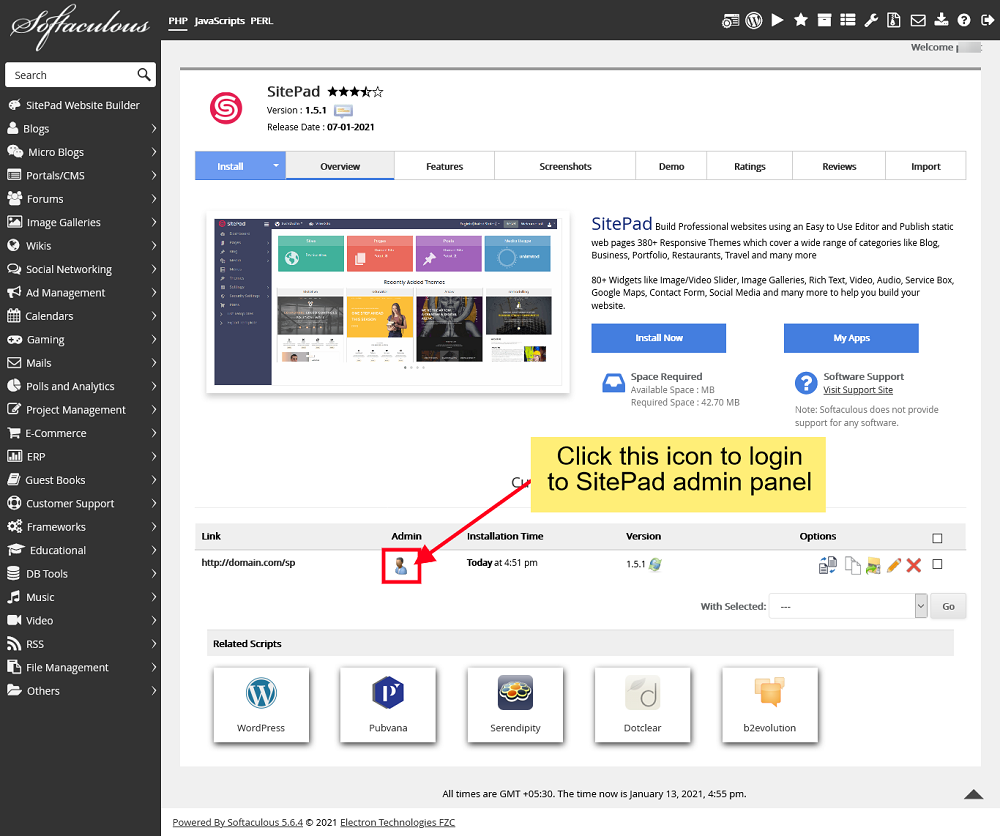
Task: Expand the Social Networking category chevron
Action: (x=154, y=269)
